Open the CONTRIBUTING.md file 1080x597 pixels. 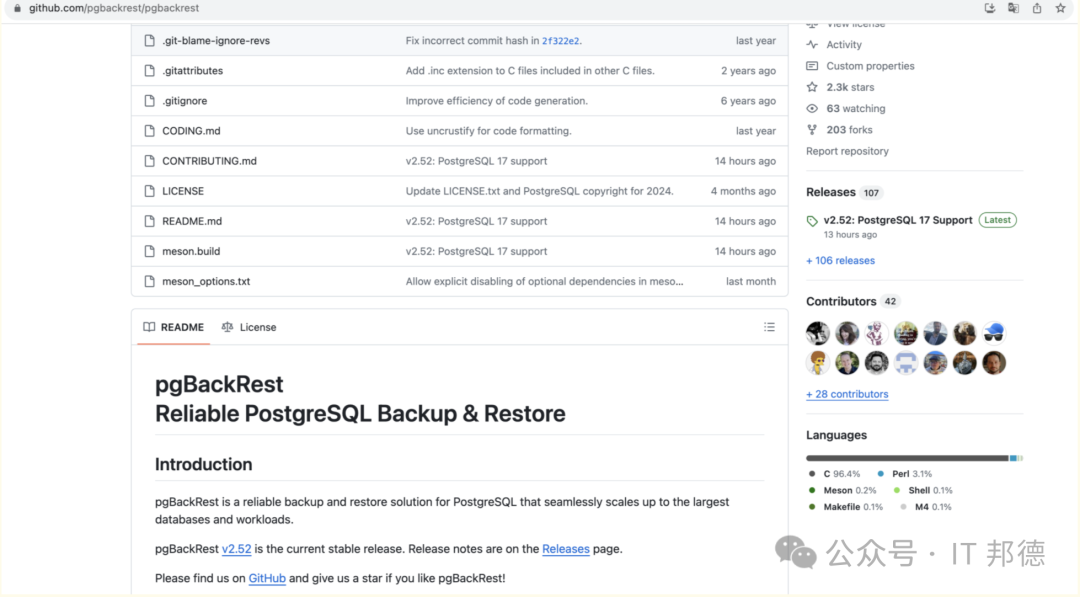209,160
